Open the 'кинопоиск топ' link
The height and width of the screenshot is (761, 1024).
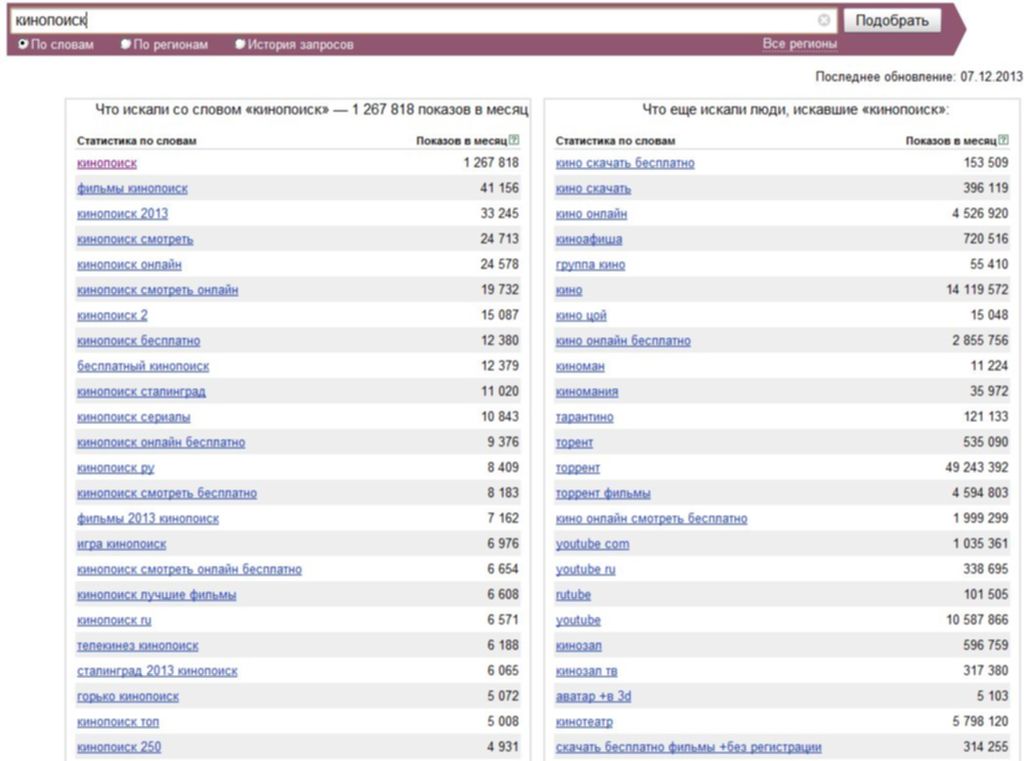pyautogui.click(x=118, y=722)
